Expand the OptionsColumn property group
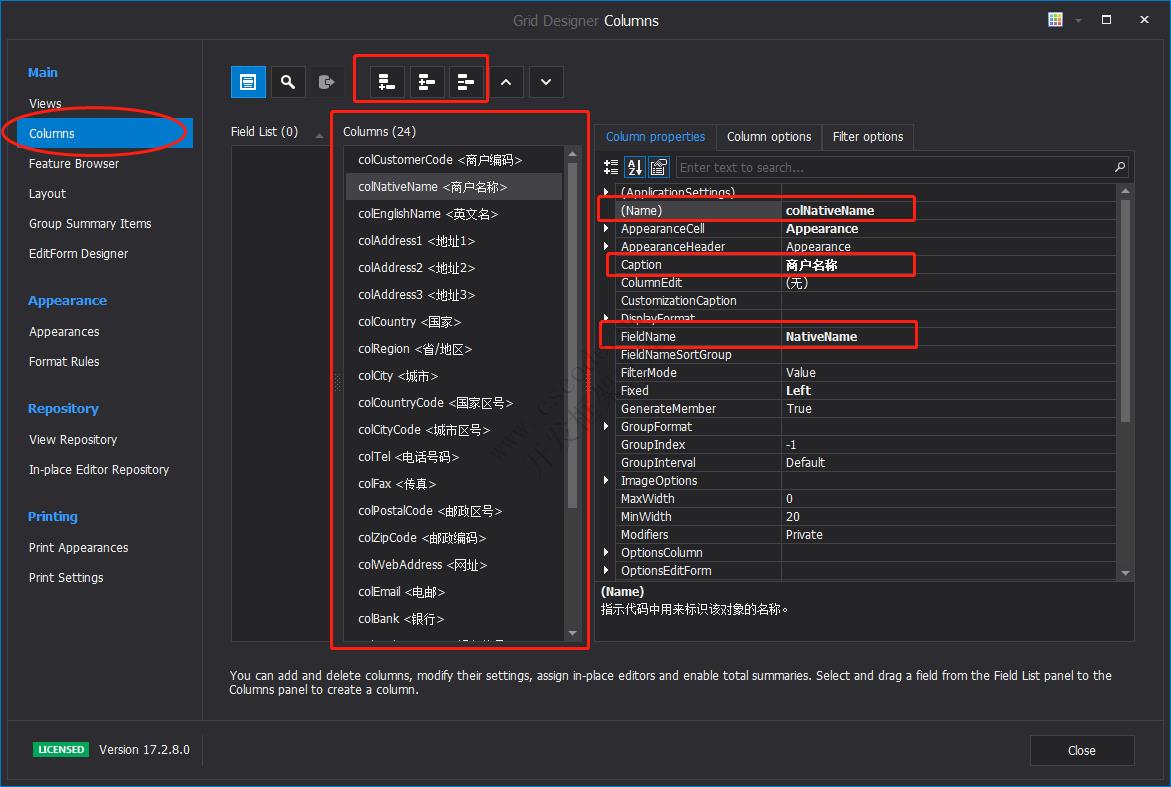 pyautogui.click(x=606, y=552)
